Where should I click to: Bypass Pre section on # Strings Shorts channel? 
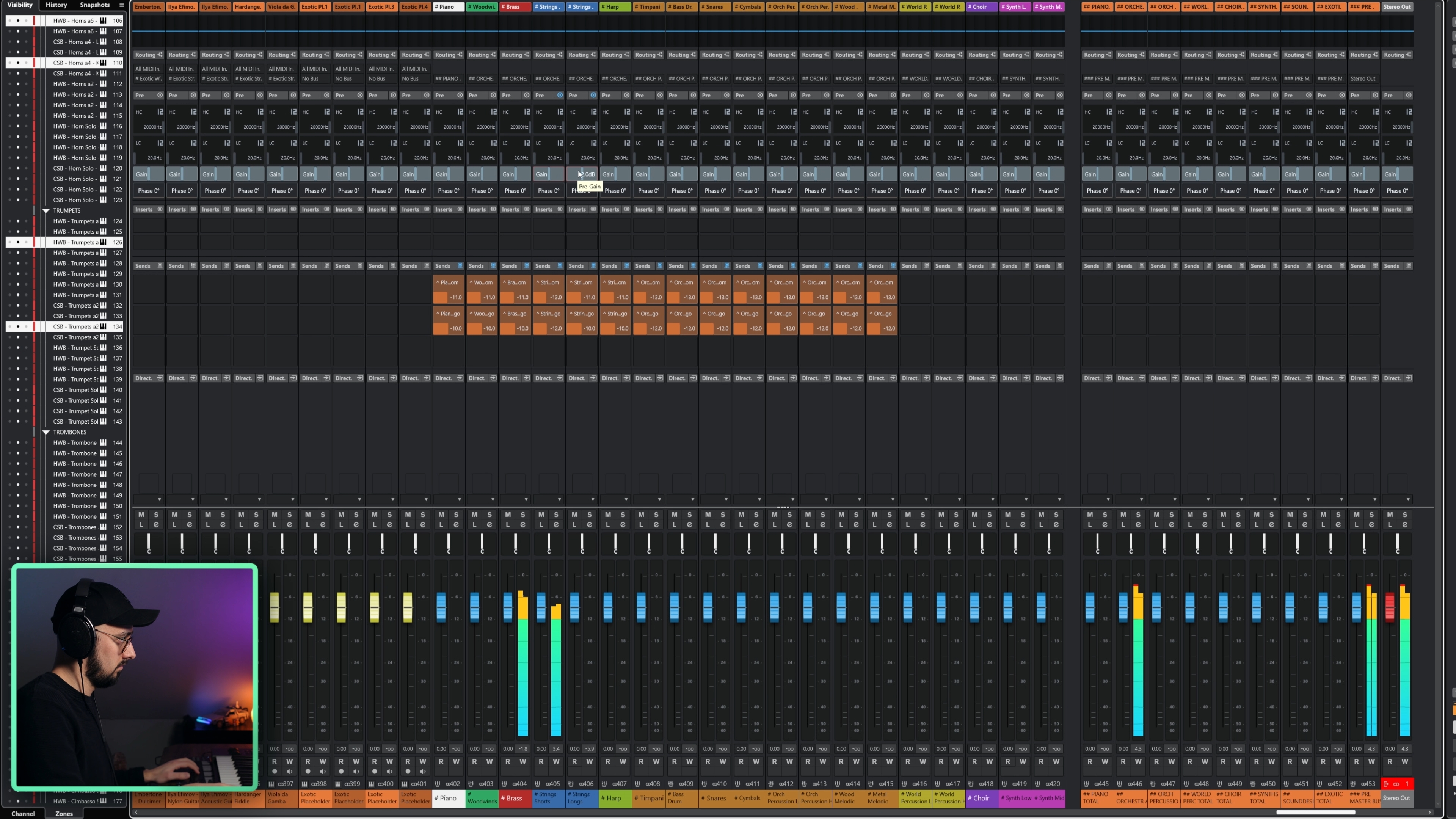click(560, 95)
